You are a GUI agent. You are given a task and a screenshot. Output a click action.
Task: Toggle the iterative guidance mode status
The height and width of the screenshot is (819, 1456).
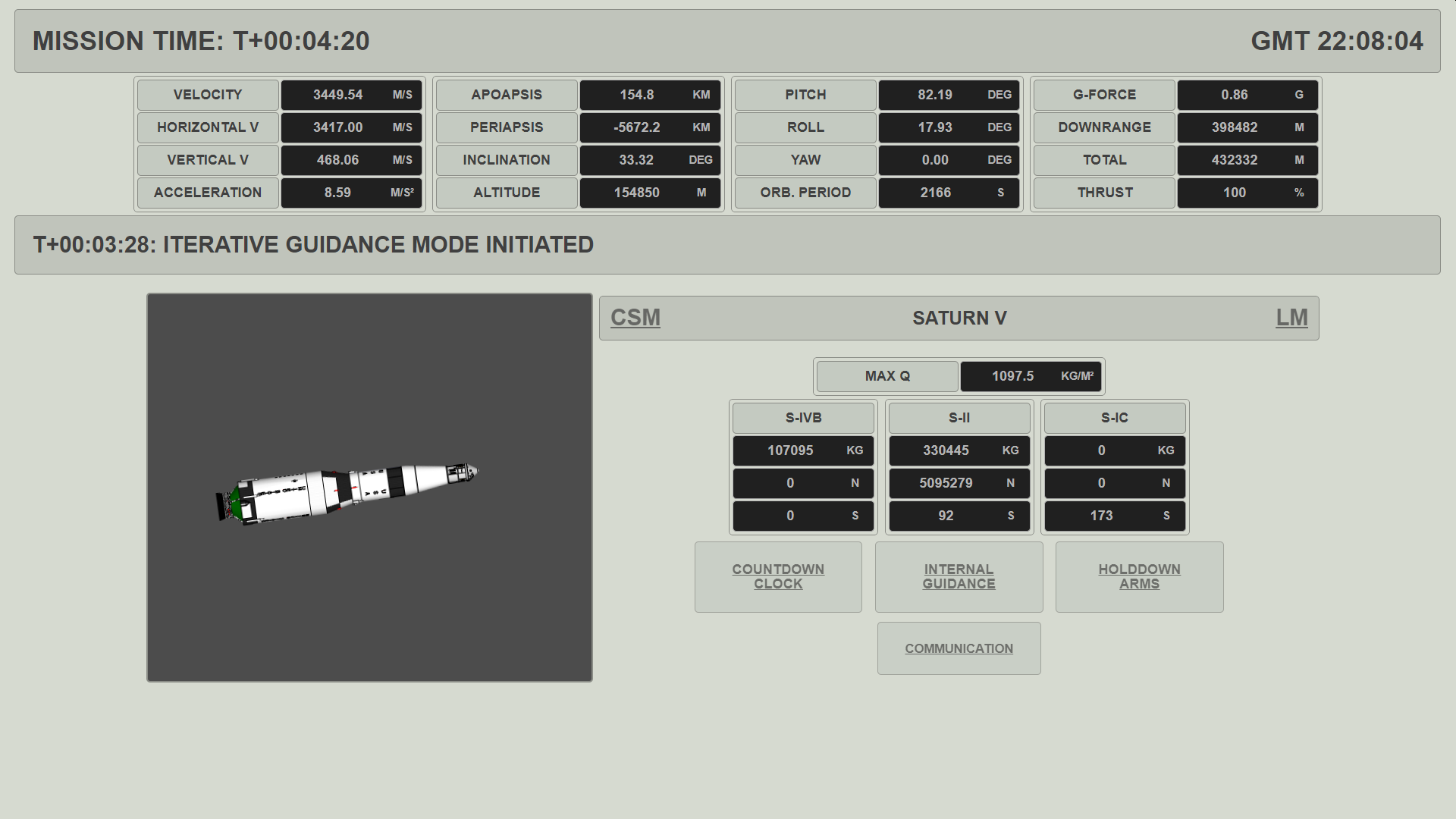tap(959, 576)
